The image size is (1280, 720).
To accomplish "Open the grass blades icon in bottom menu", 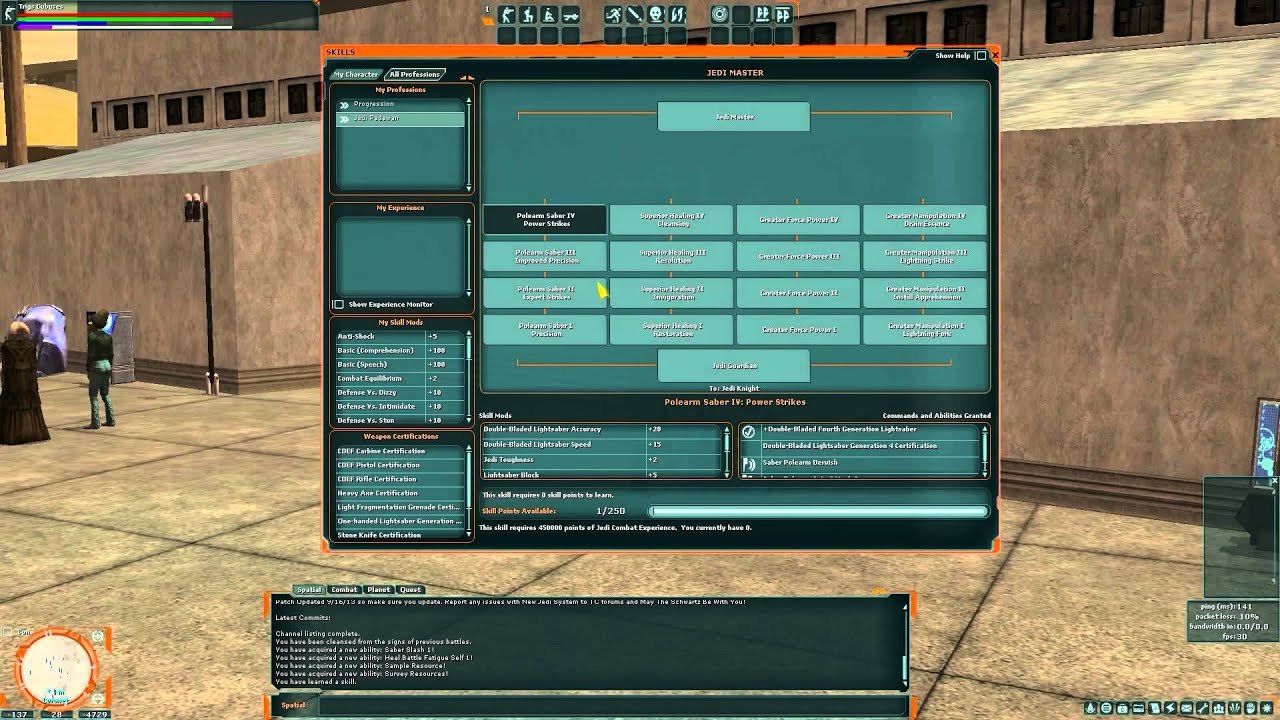I will (1235, 708).
